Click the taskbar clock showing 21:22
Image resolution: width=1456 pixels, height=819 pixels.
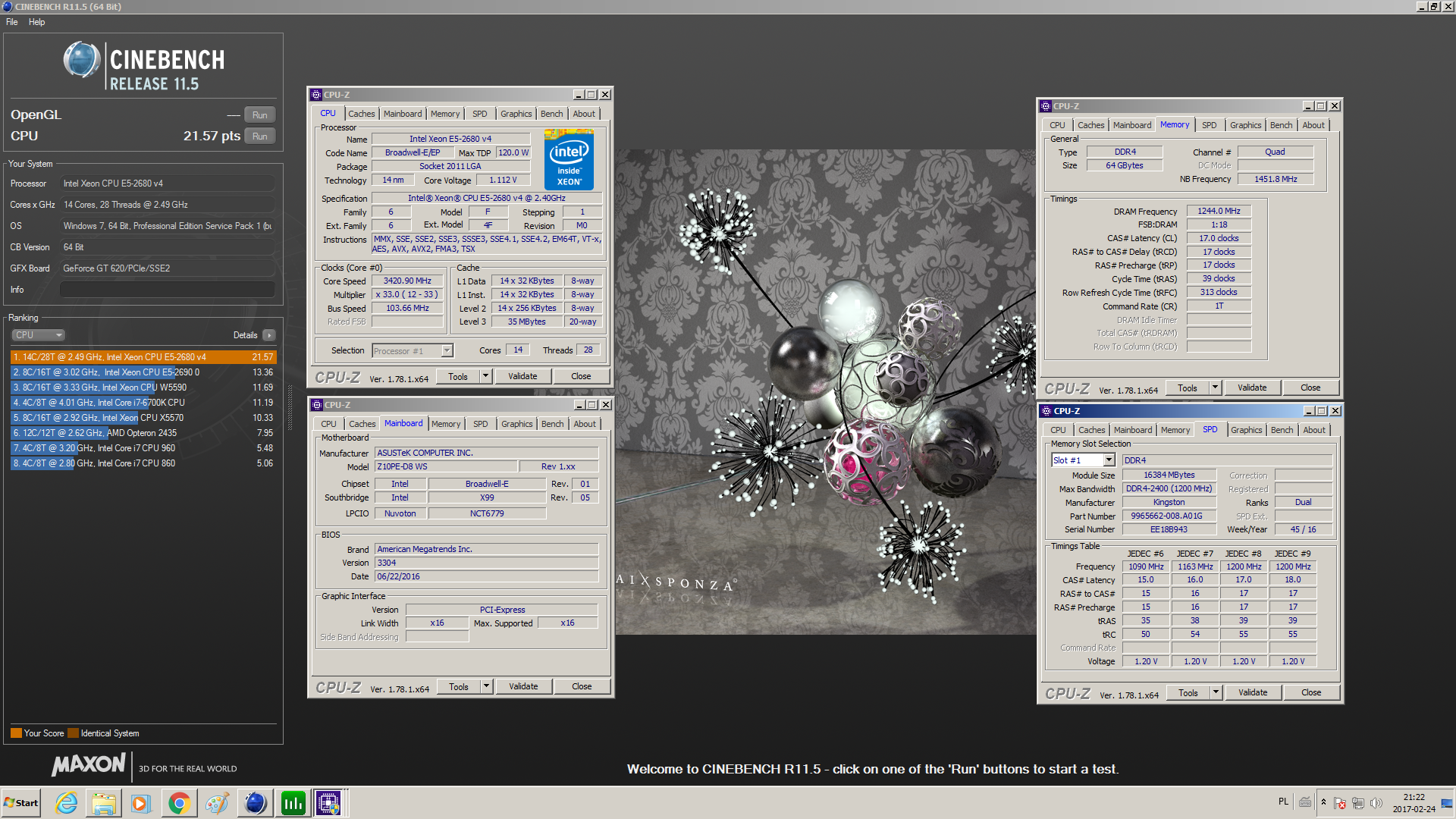tap(1414, 803)
